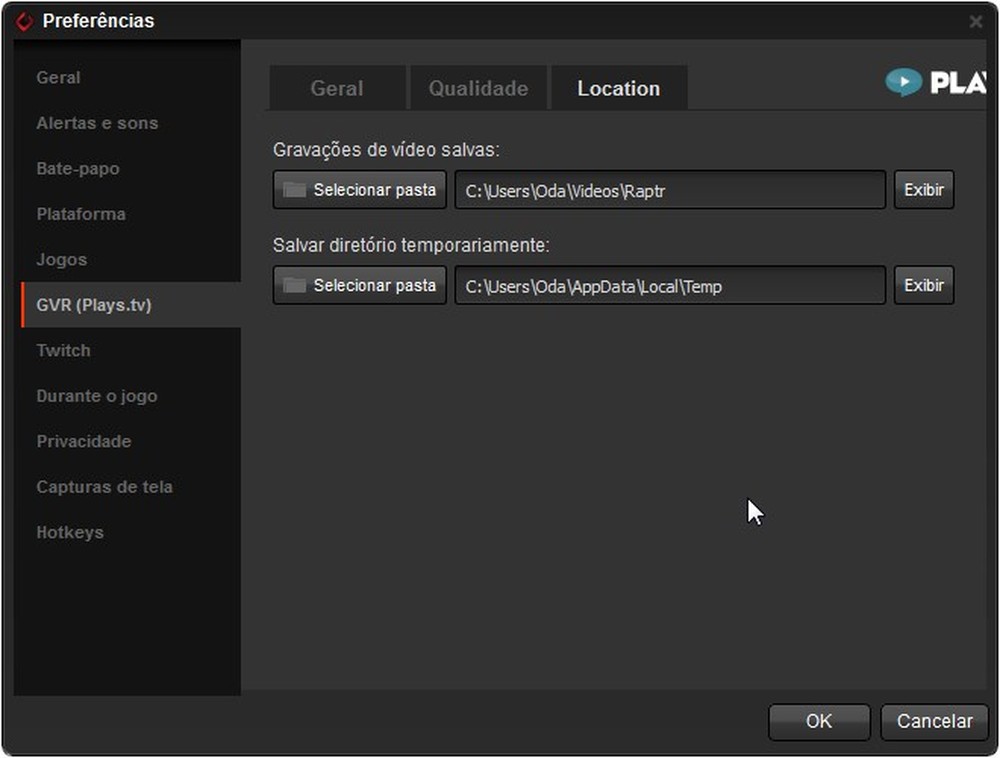1000x758 pixels.
Task: Click folder icon on temporary directory Selecionar pasta
Action: (294, 285)
